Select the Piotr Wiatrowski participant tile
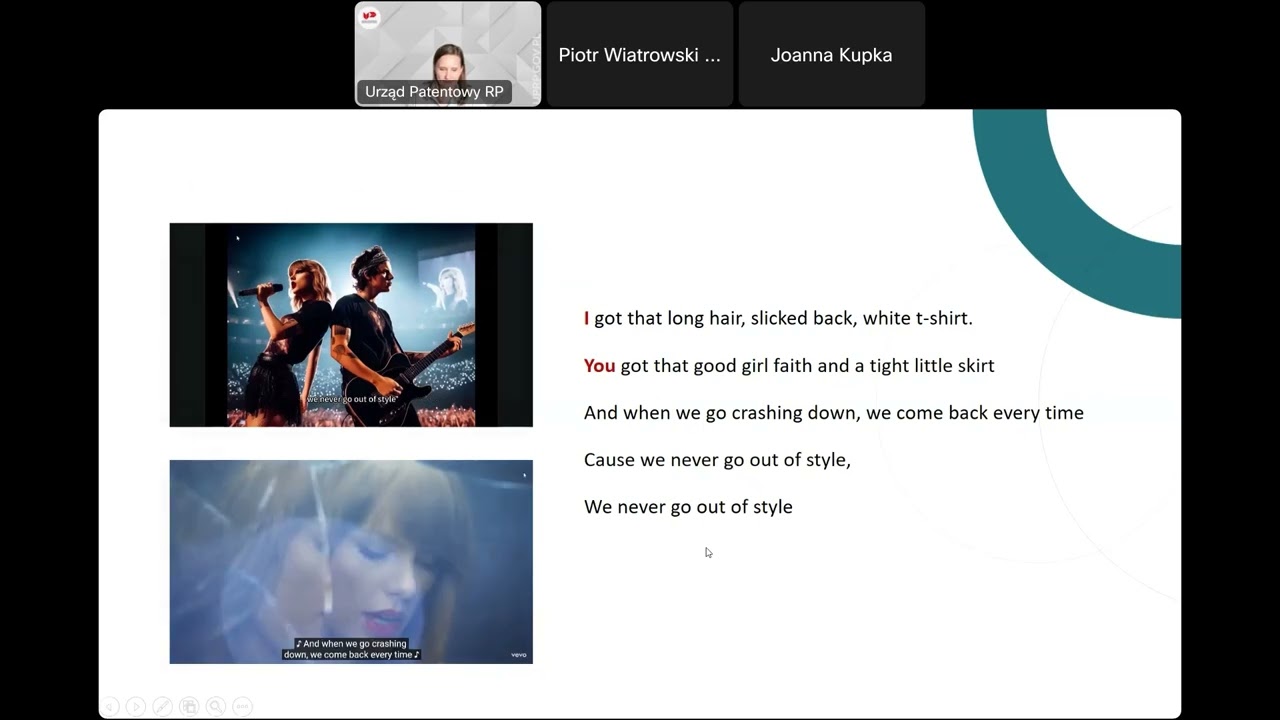The image size is (1280, 720). 640,54
